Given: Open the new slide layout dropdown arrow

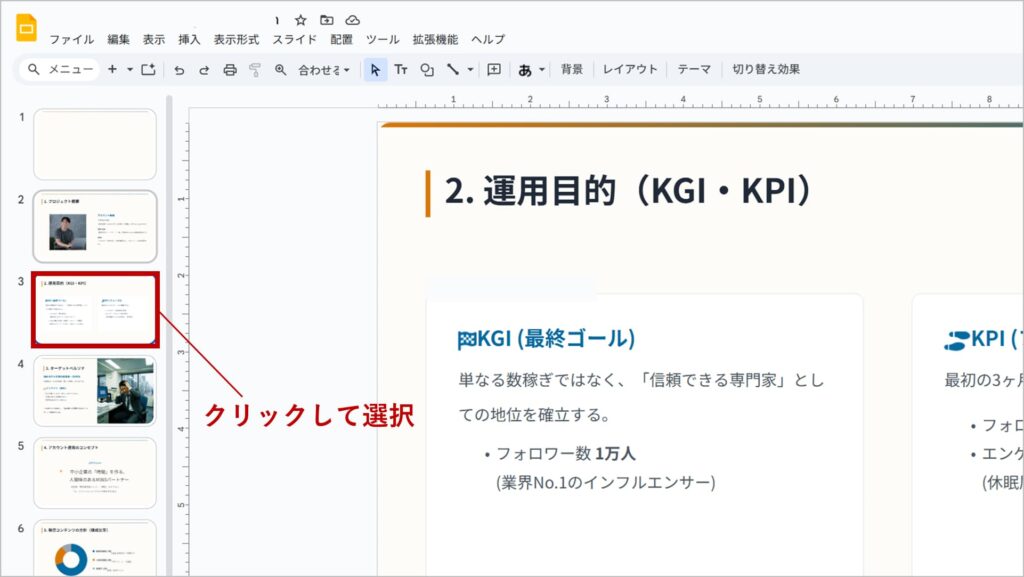Looking at the screenshot, I should coord(130,70).
